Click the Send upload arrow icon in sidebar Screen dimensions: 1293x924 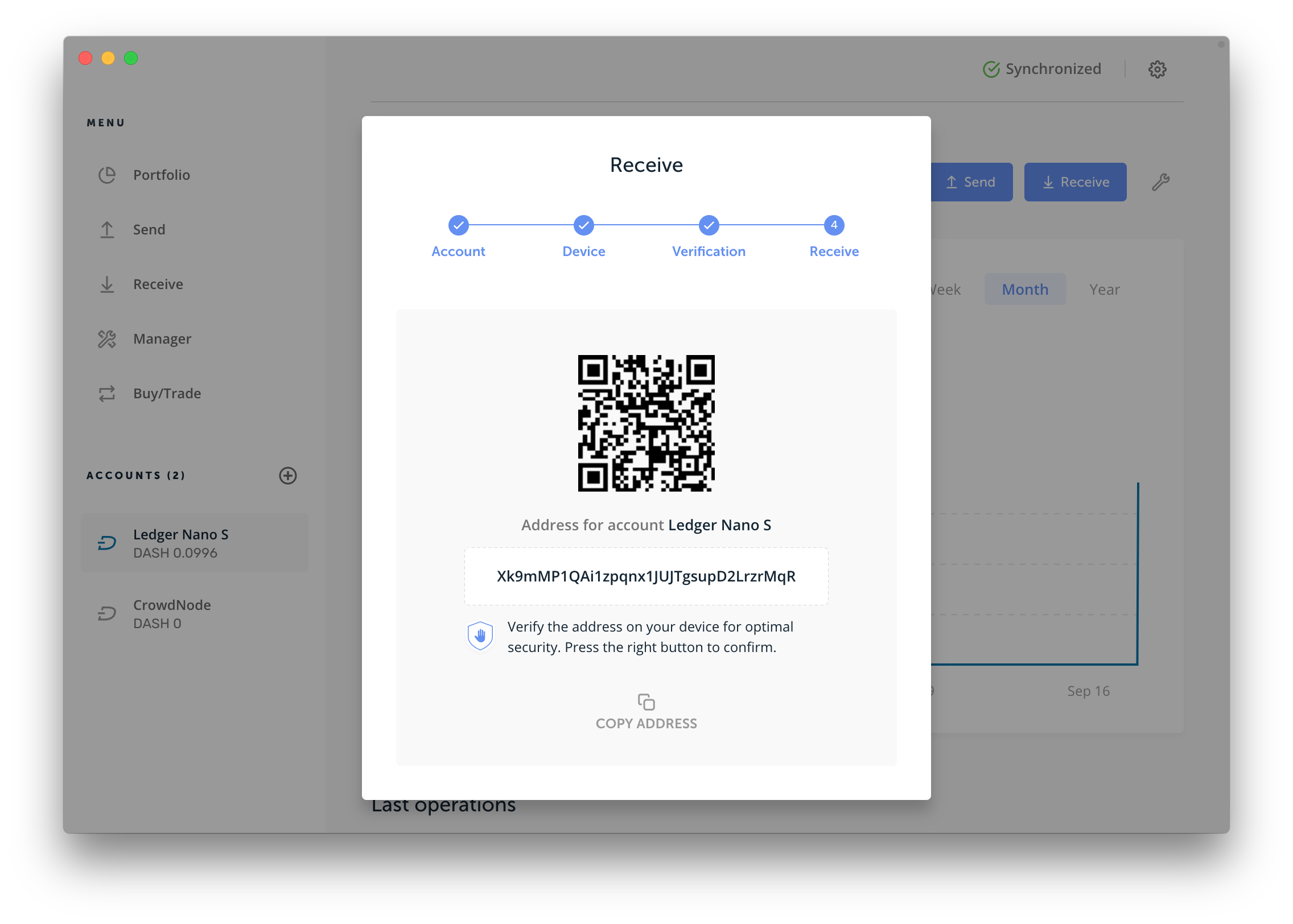pyautogui.click(x=107, y=229)
